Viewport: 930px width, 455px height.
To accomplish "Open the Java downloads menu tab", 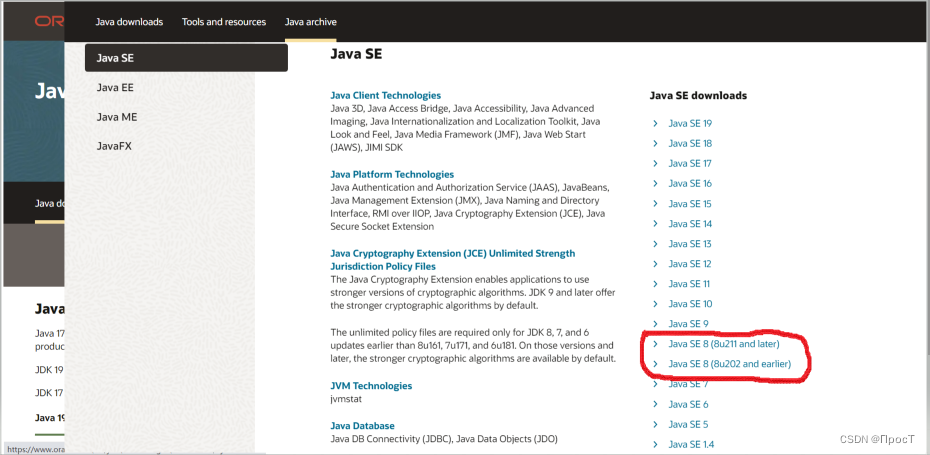I will tap(129, 22).
